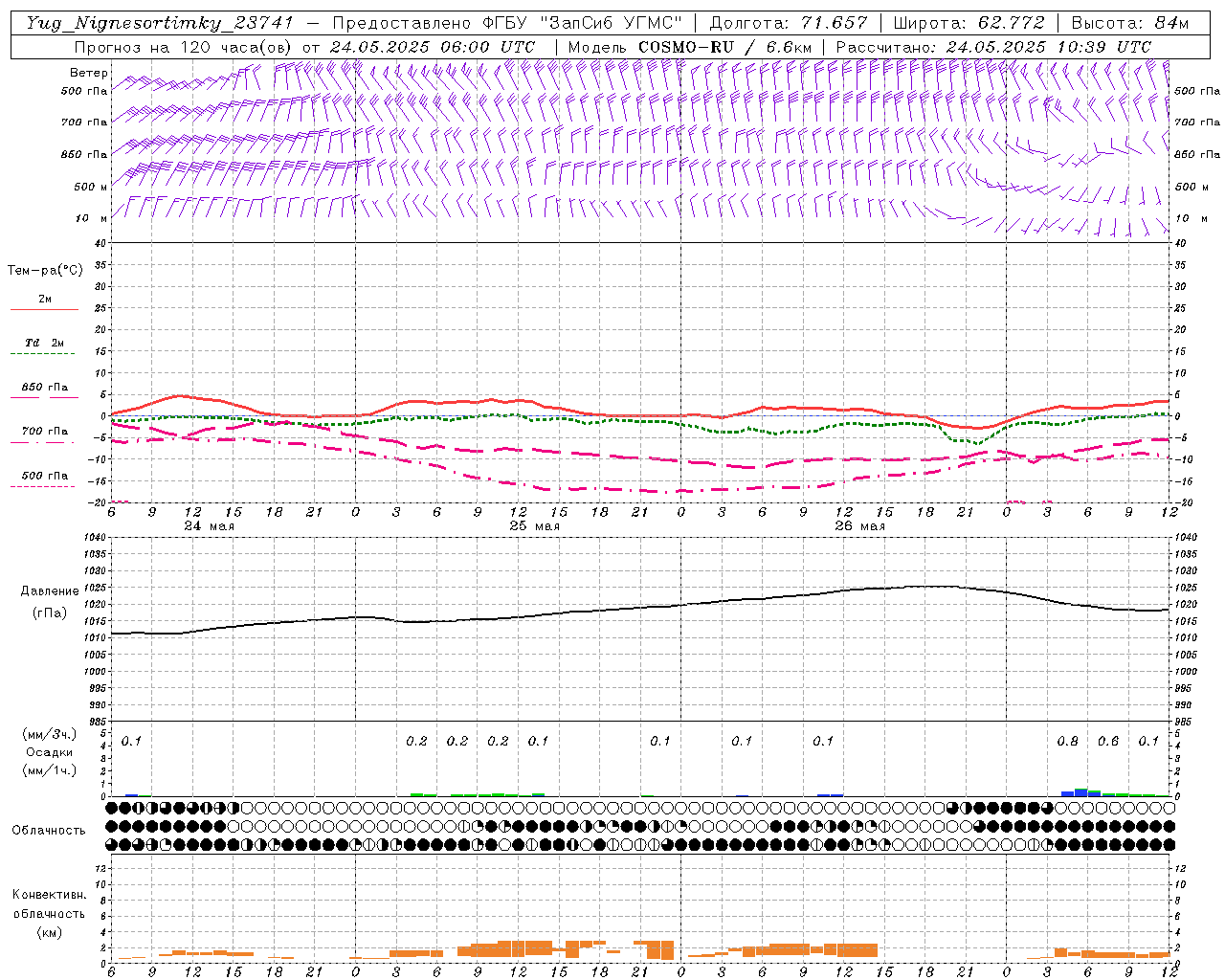Click the Ветер panel label
The width and height of the screenshot is (1225, 980).
point(89,73)
